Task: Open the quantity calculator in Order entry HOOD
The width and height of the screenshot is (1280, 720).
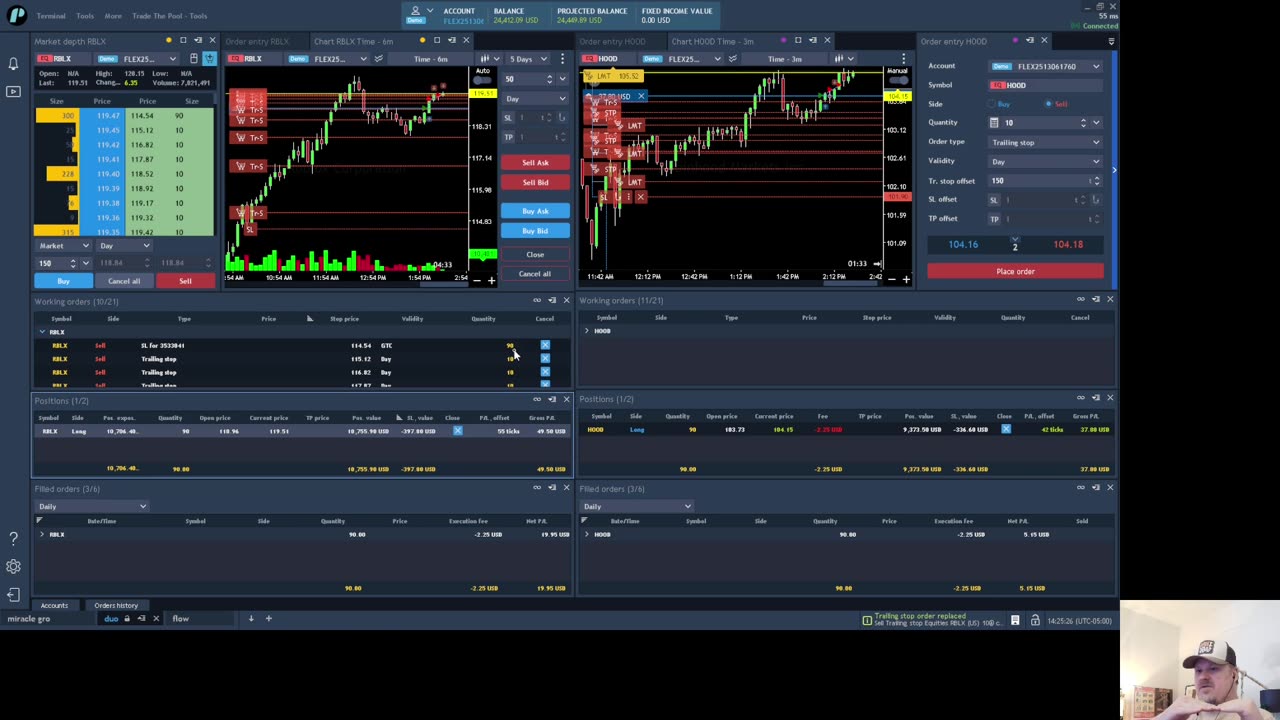Action: click(994, 123)
